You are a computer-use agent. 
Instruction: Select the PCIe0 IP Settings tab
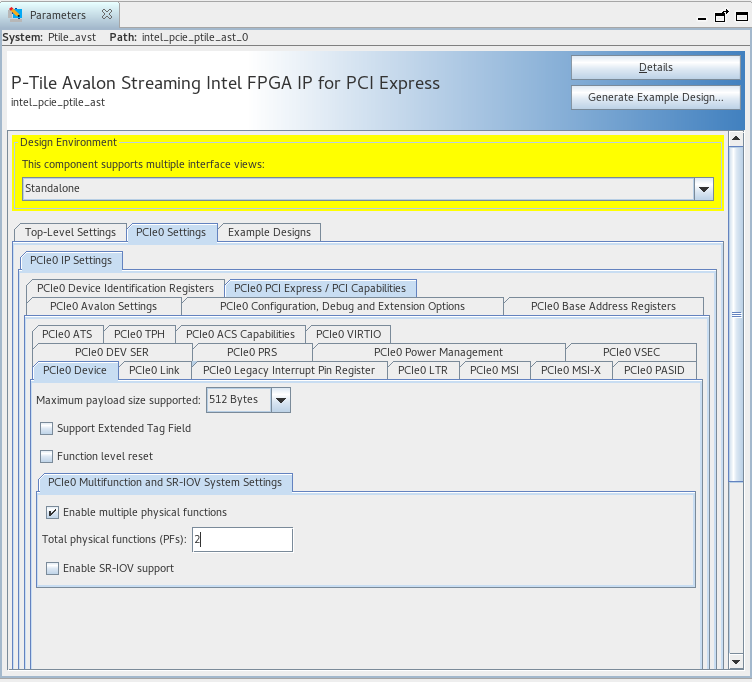pyautogui.click(x=71, y=260)
